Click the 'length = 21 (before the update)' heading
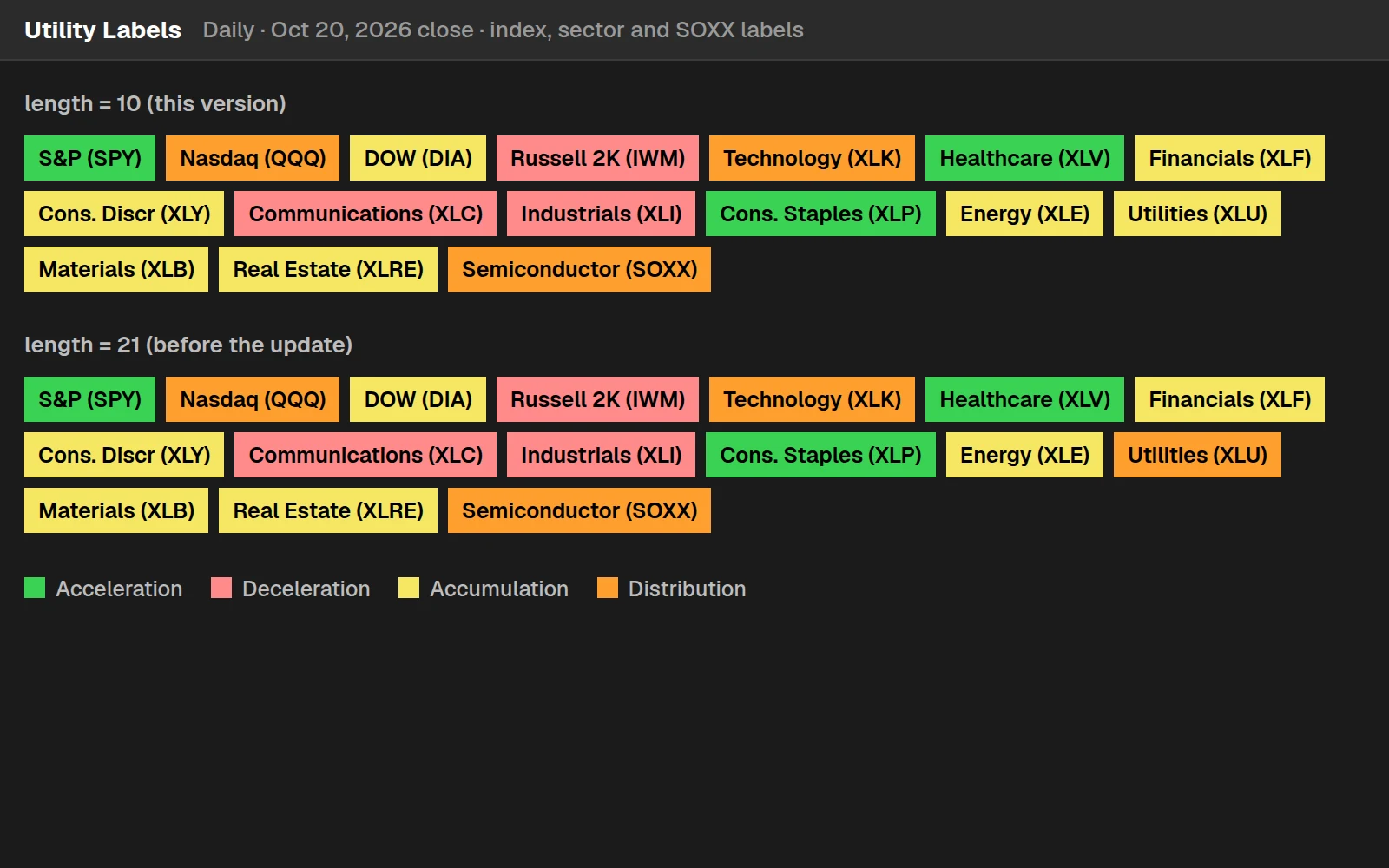Image resolution: width=1389 pixels, height=868 pixels. tap(188, 345)
